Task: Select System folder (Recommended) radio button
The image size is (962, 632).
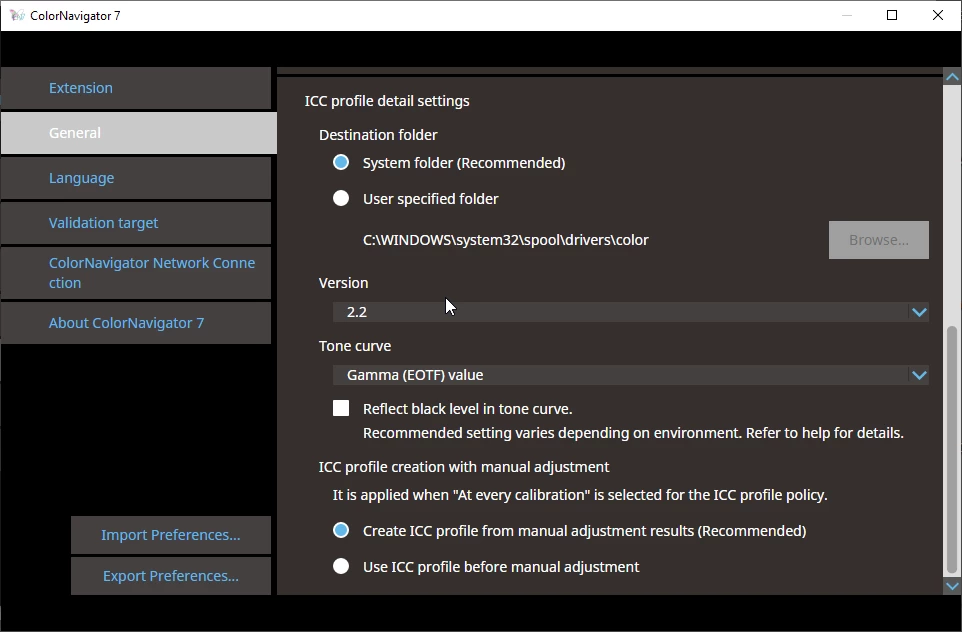Action: 341,163
